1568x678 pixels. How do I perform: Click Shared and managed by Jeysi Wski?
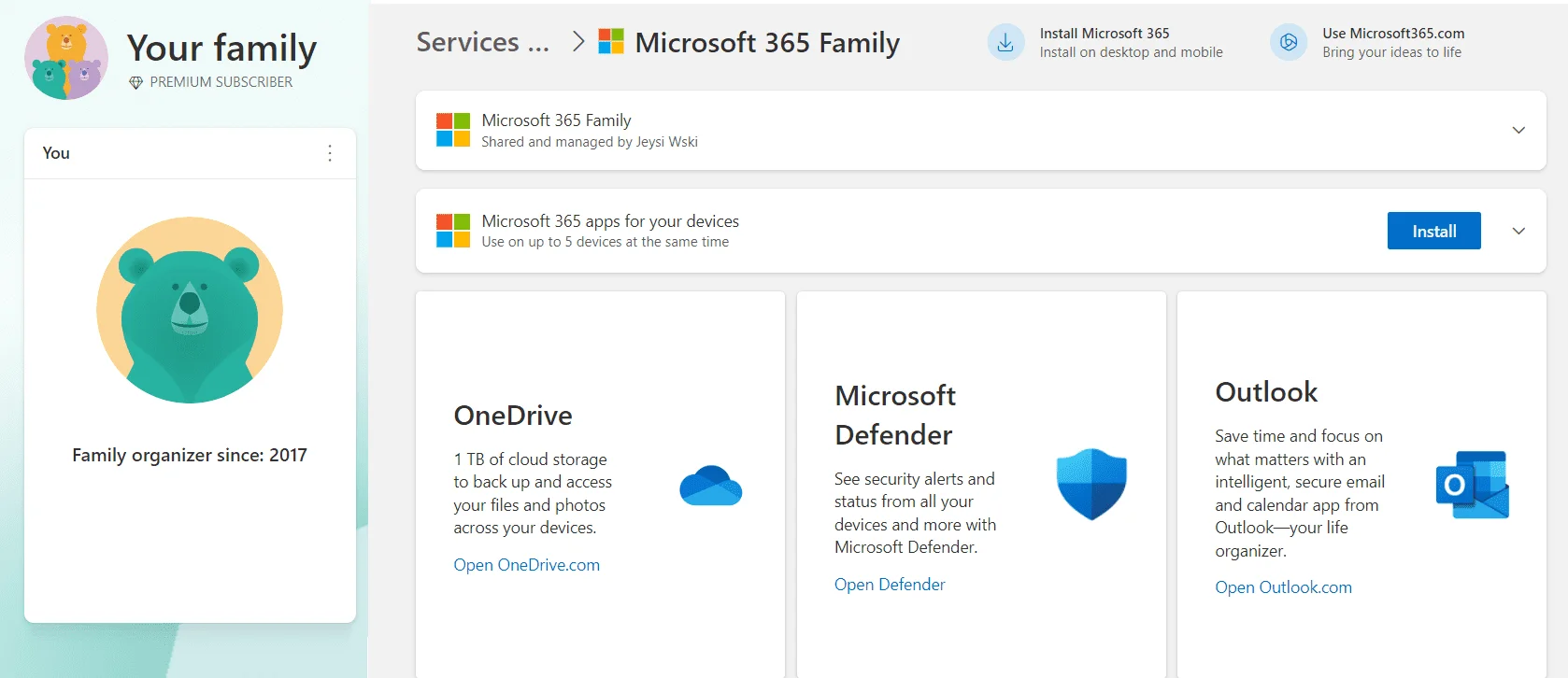pos(590,142)
